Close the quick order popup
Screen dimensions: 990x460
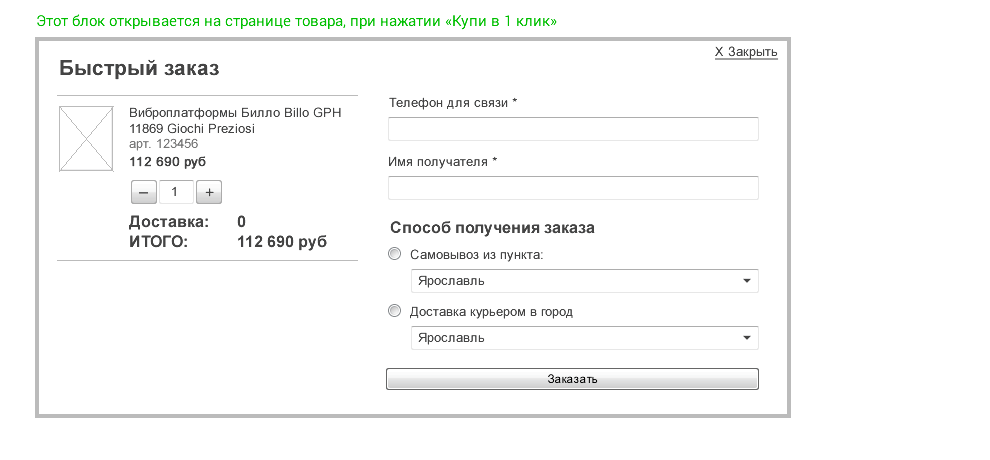[745, 52]
